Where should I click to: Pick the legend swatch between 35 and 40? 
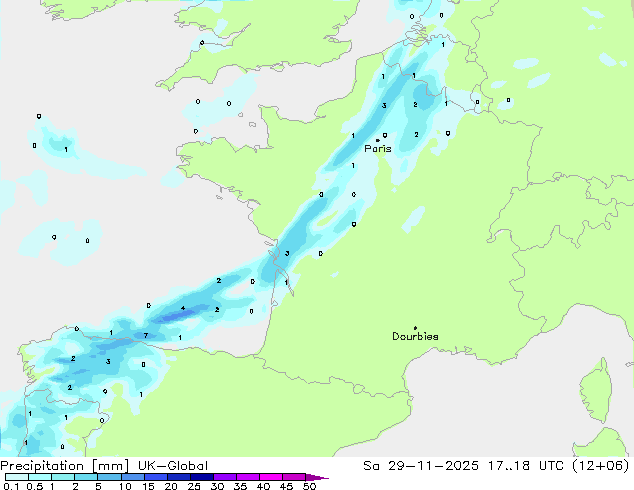pos(247,477)
